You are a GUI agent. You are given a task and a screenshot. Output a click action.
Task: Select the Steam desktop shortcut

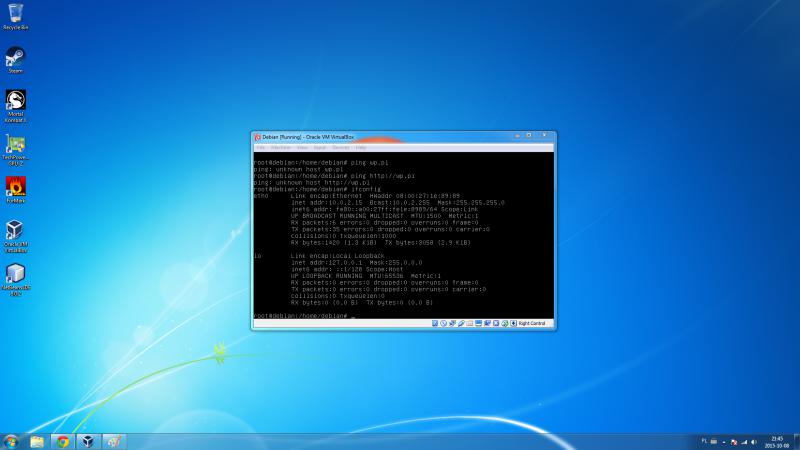click(15, 58)
